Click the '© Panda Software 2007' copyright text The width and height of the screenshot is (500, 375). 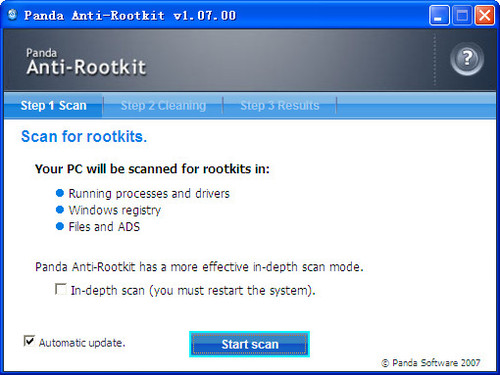pyautogui.click(x=431, y=363)
